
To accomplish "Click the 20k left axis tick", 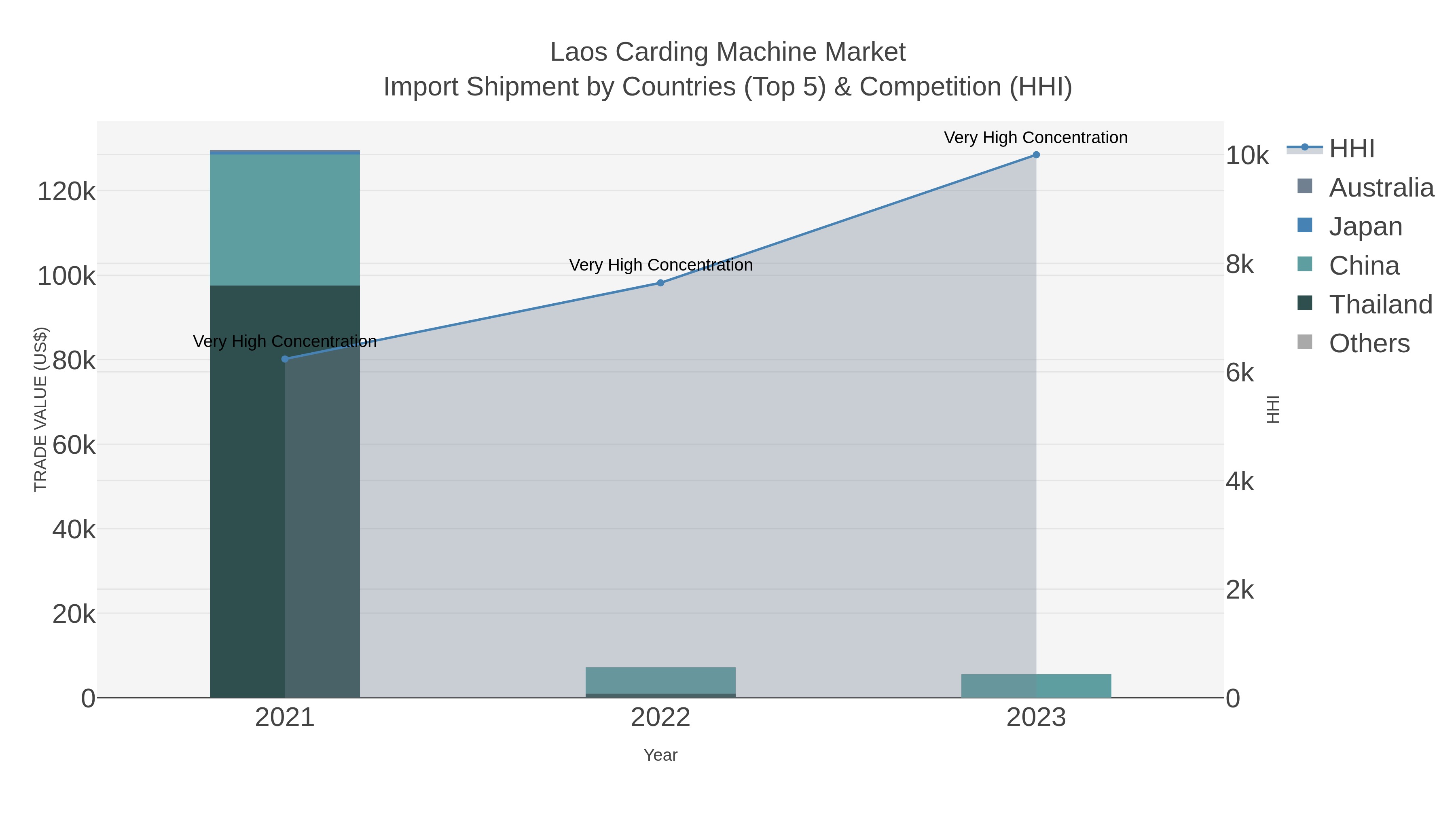I will click(74, 614).
